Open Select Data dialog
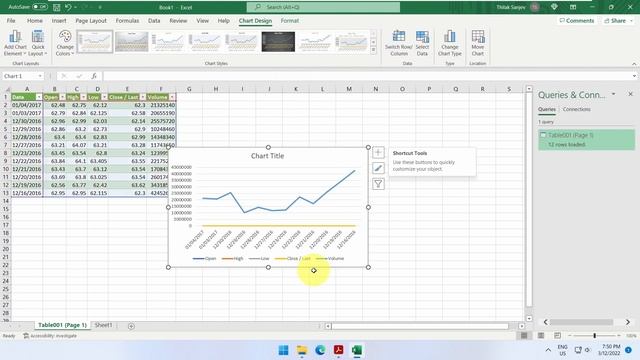640x360 pixels. pos(422,43)
